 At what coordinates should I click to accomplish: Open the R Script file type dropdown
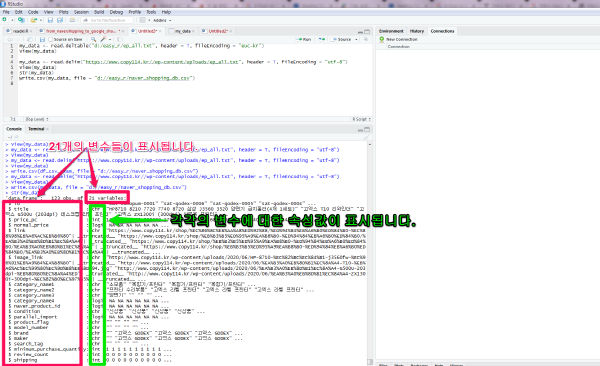(362, 119)
